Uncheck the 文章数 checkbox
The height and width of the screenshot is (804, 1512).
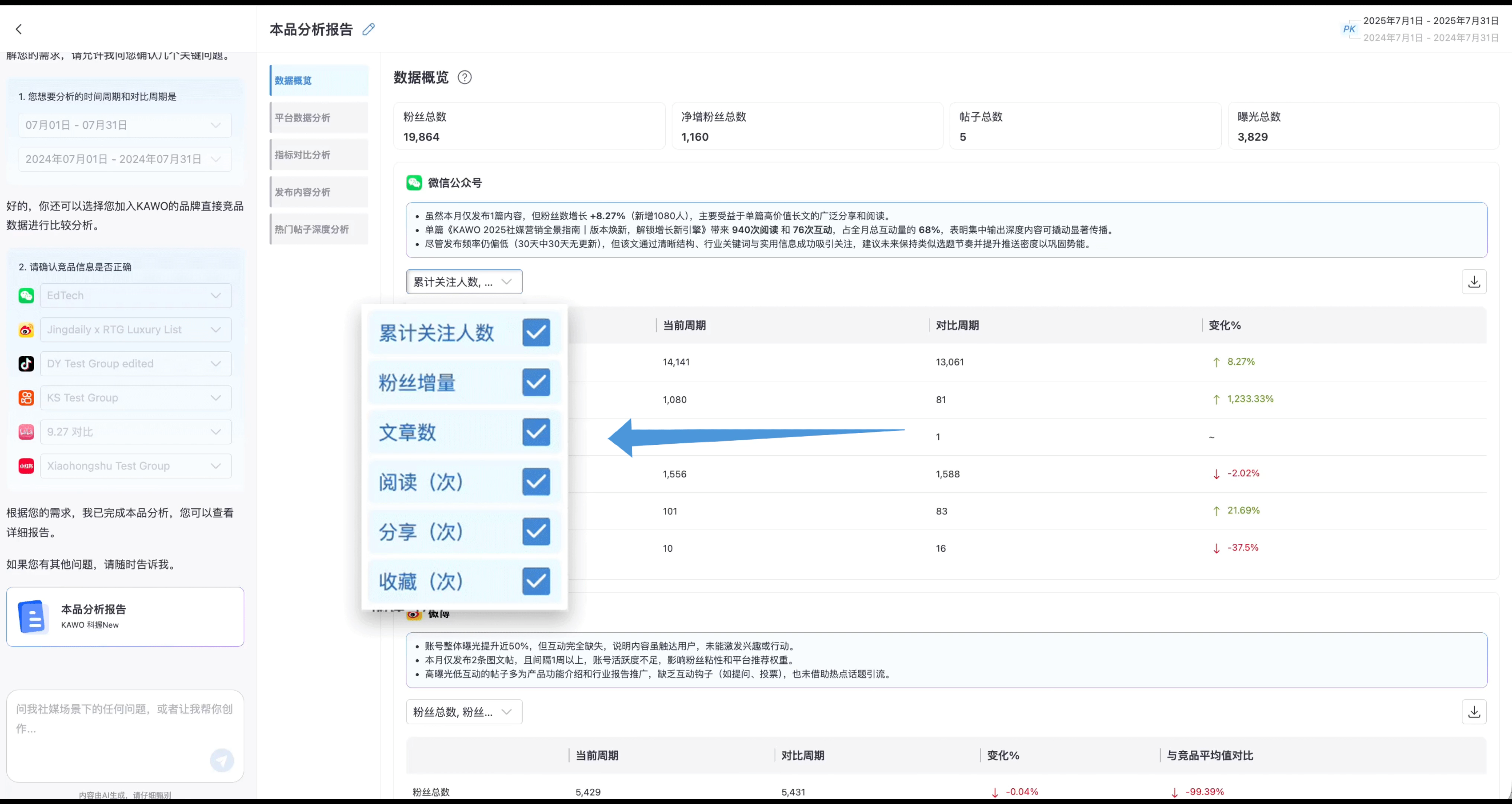pyautogui.click(x=536, y=432)
